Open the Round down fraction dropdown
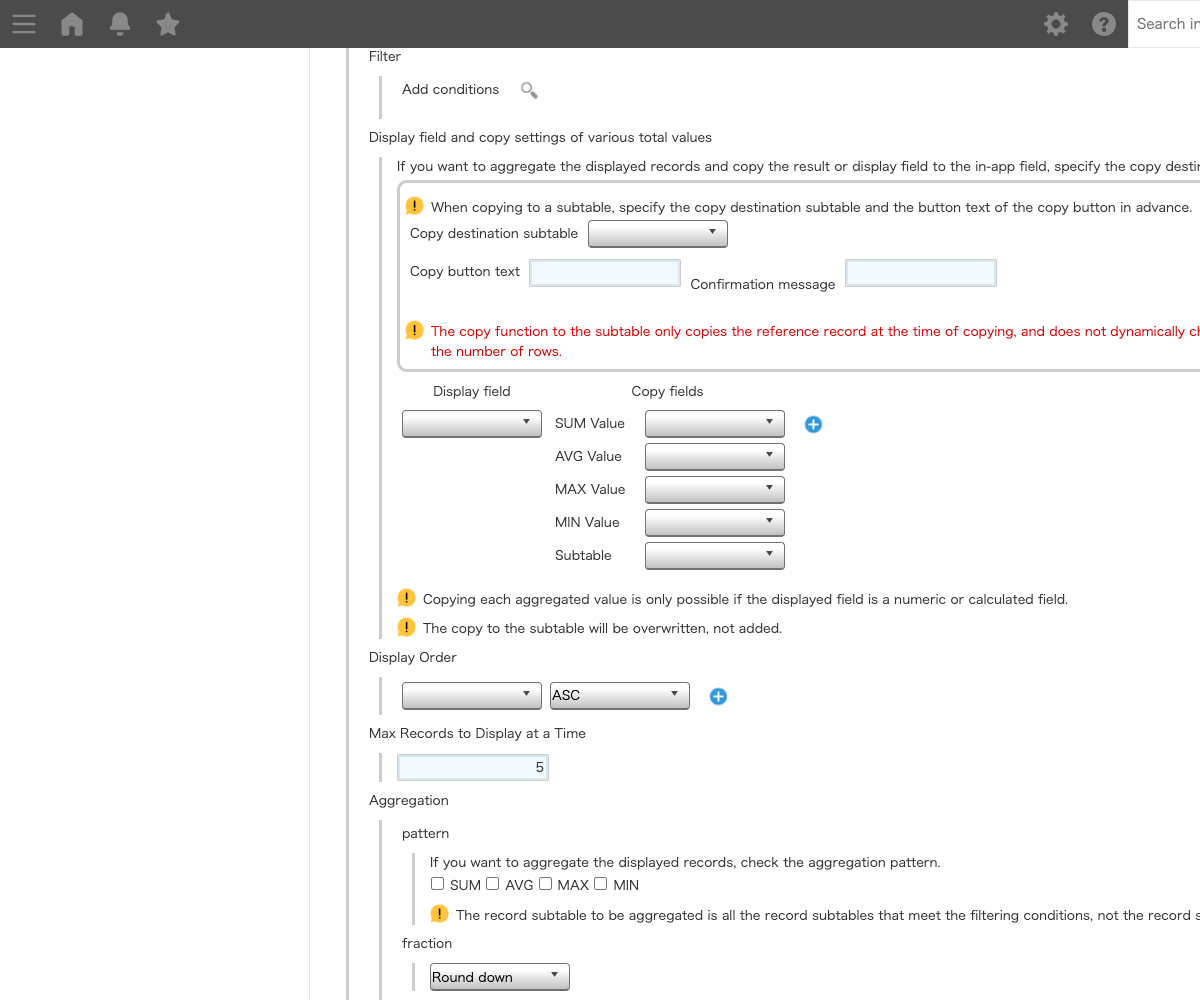This screenshot has height=1000, width=1200. point(499,977)
